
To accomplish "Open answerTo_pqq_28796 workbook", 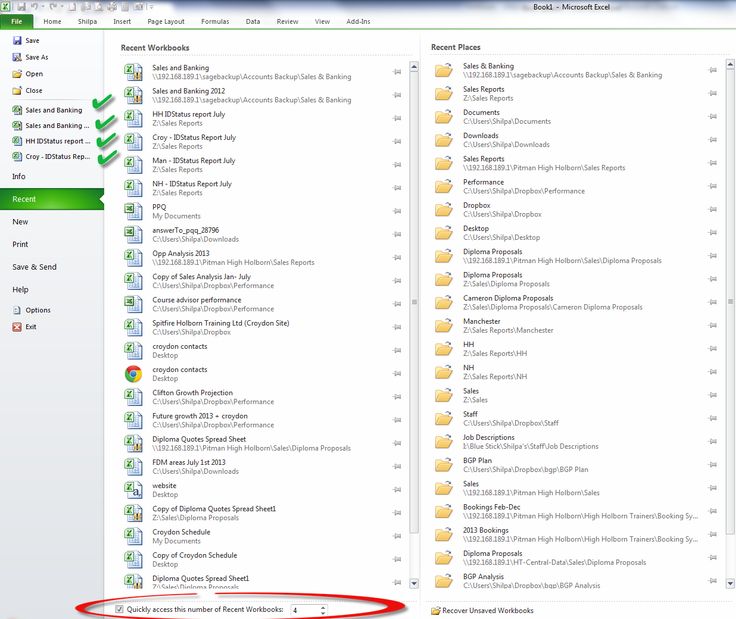I will click(x=262, y=235).
